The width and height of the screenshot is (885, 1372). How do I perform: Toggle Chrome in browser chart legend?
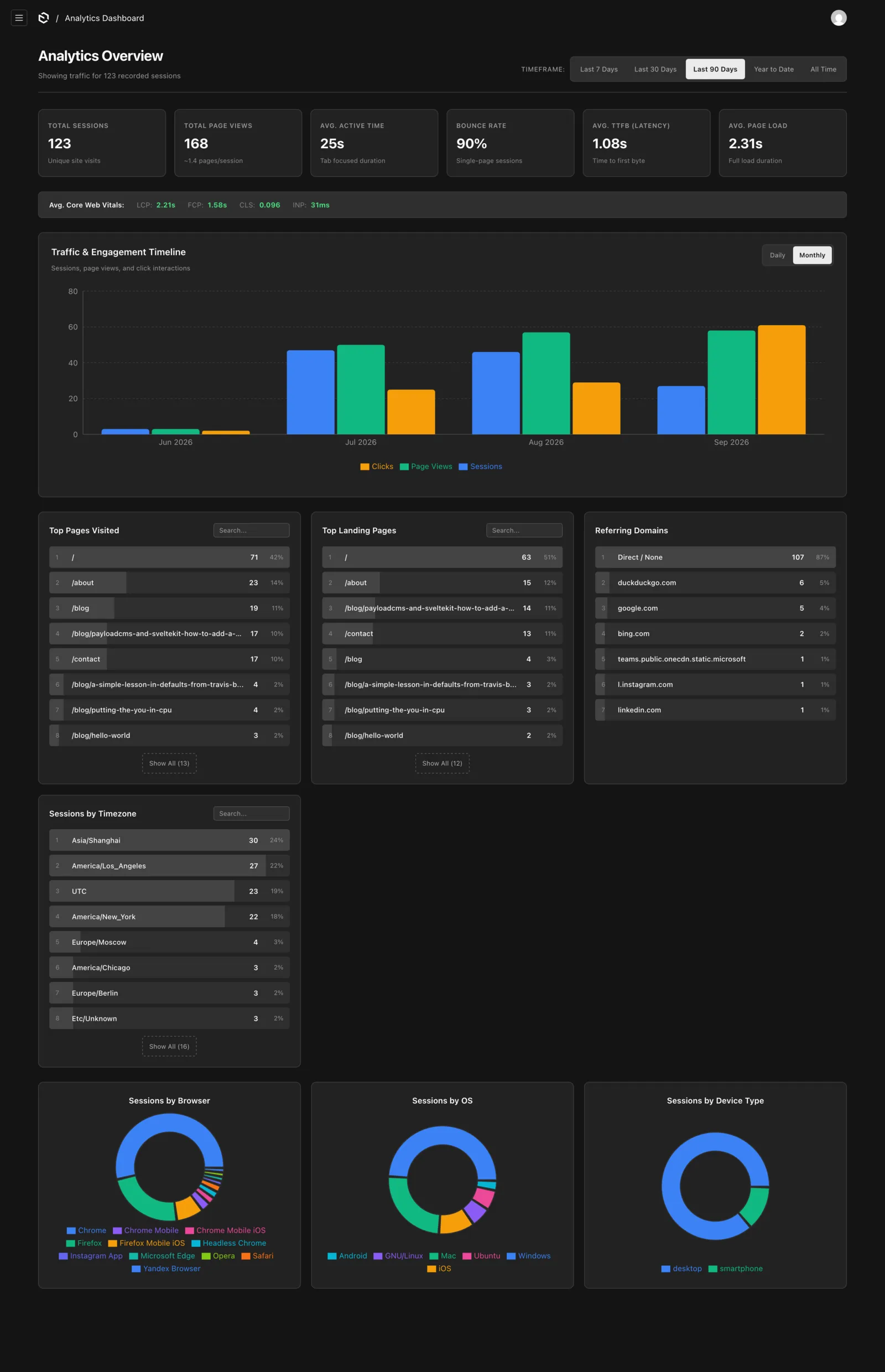(x=86, y=1230)
